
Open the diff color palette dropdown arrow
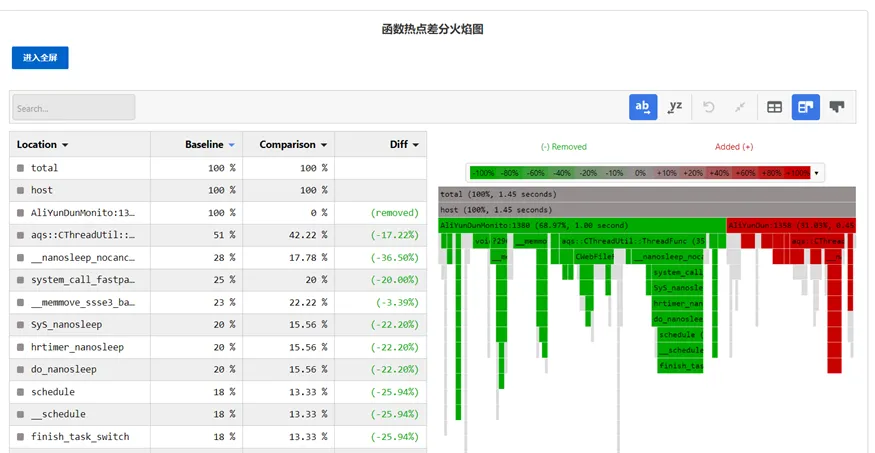pos(816,173)
